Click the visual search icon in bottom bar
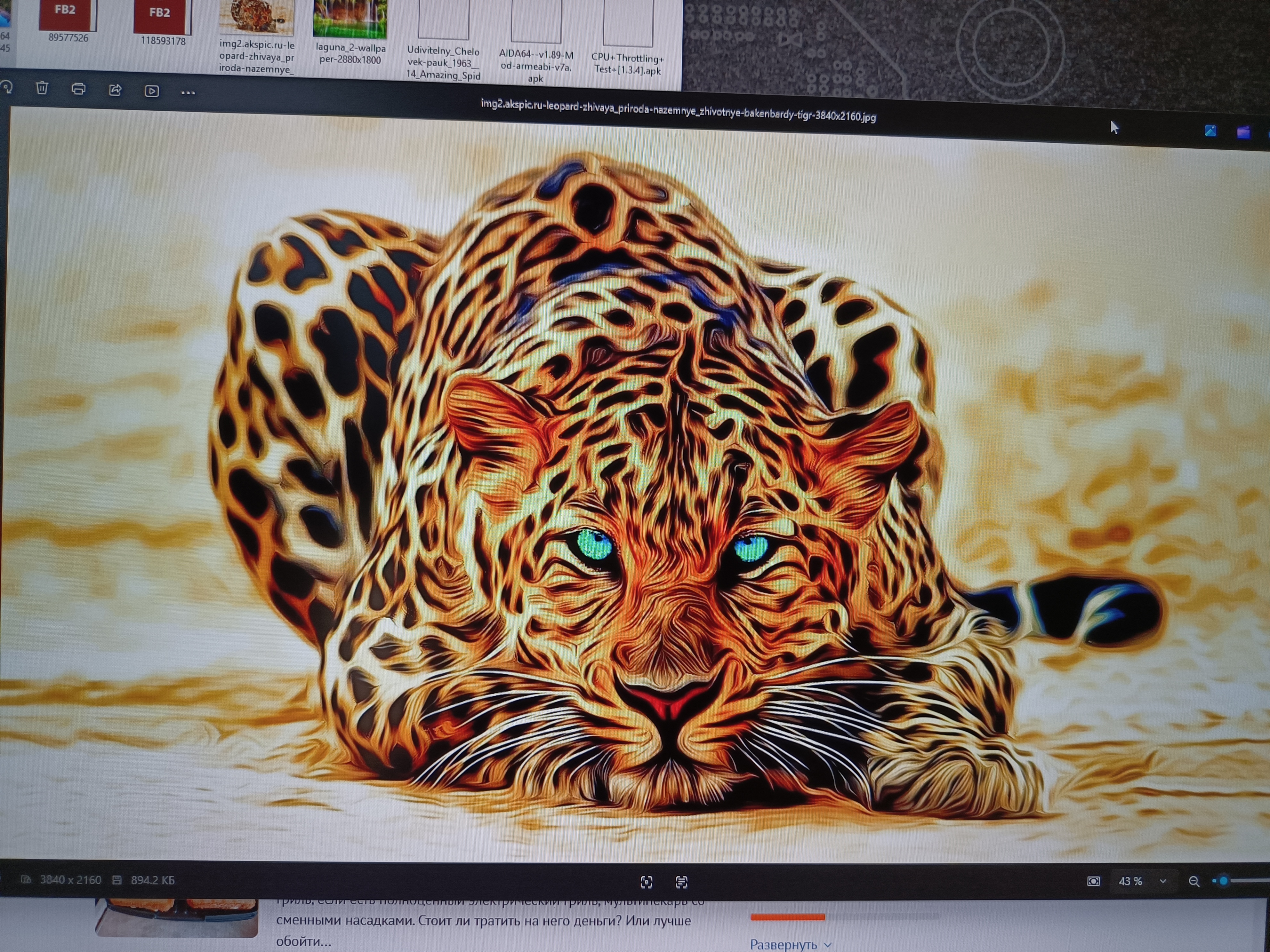1270x952 pixels. pos(647,882)
